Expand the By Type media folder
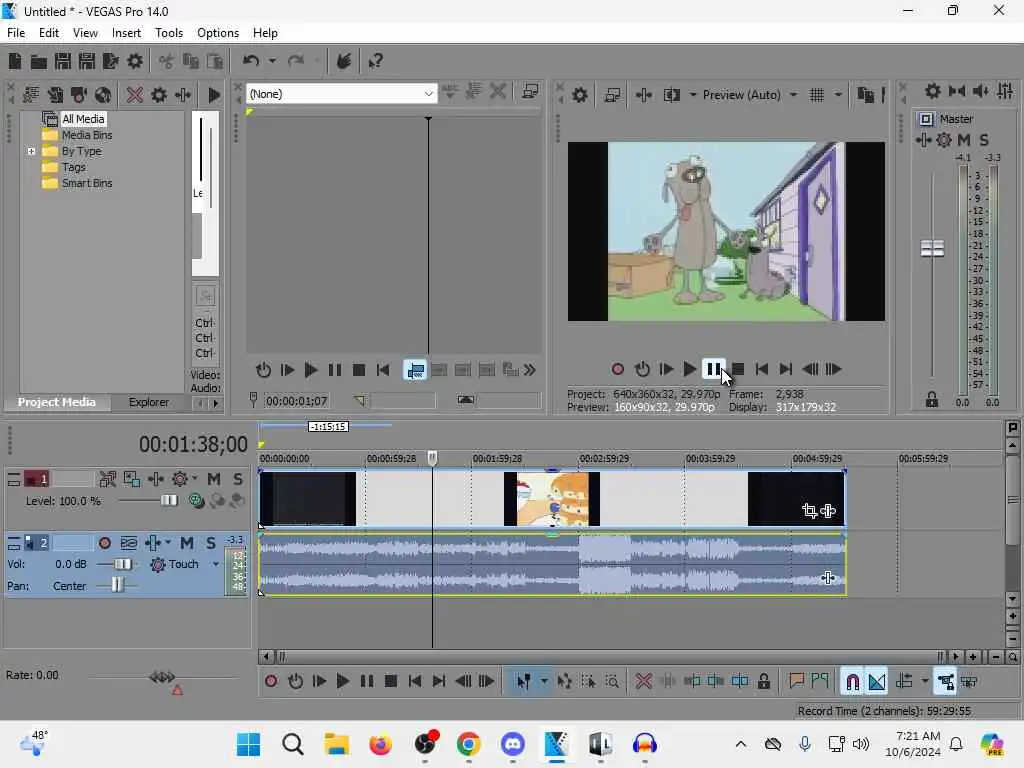 click(31, 152)
